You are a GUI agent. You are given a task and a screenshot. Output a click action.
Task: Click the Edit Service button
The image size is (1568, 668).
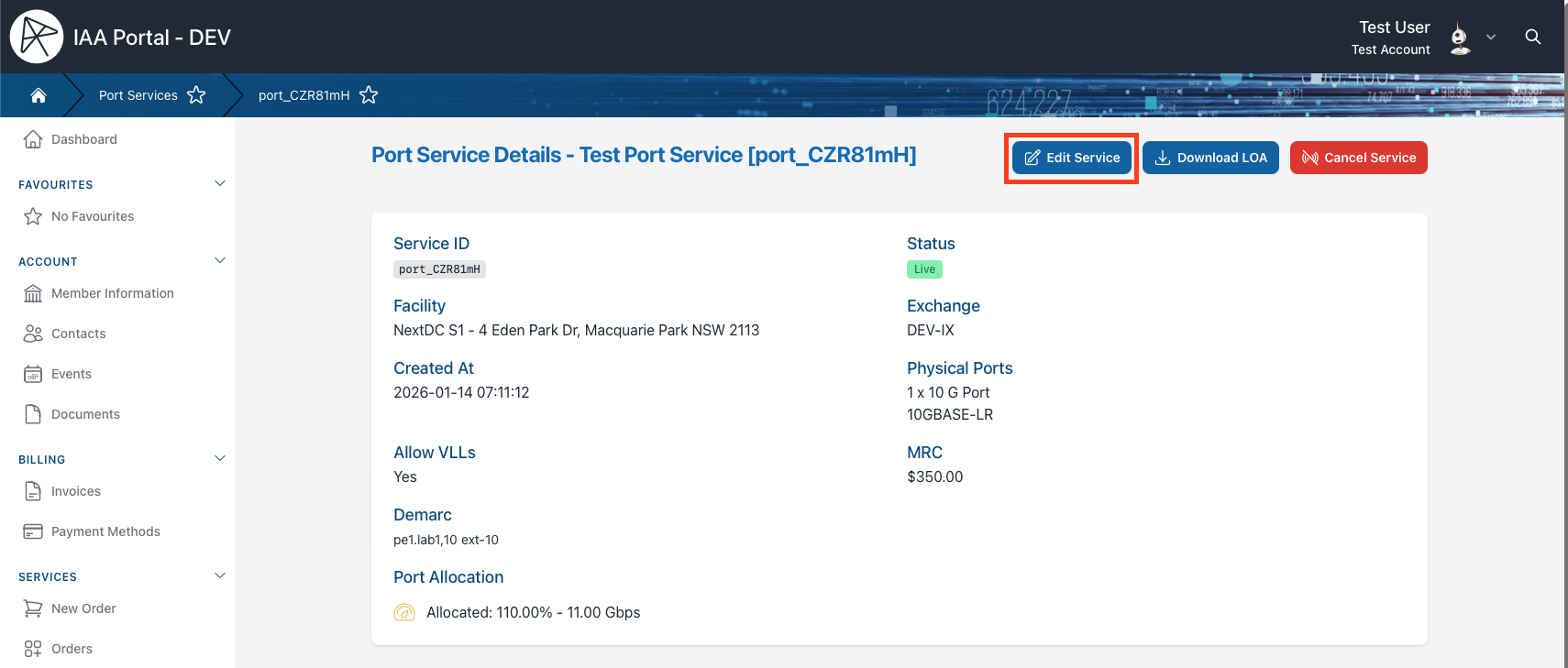tap(1071, 158)
